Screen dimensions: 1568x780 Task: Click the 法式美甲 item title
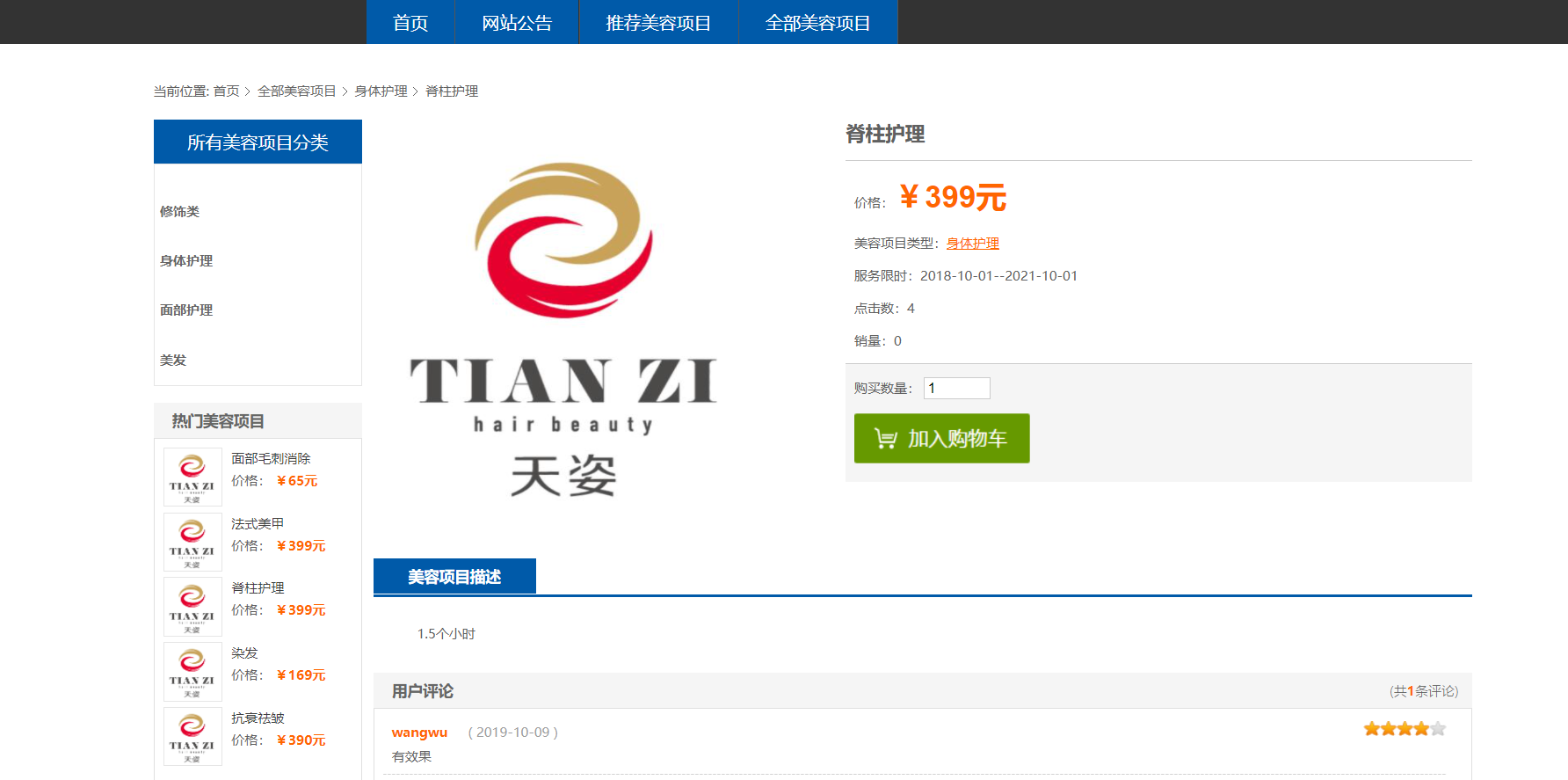pyautogui.click(x=258, y=523)
